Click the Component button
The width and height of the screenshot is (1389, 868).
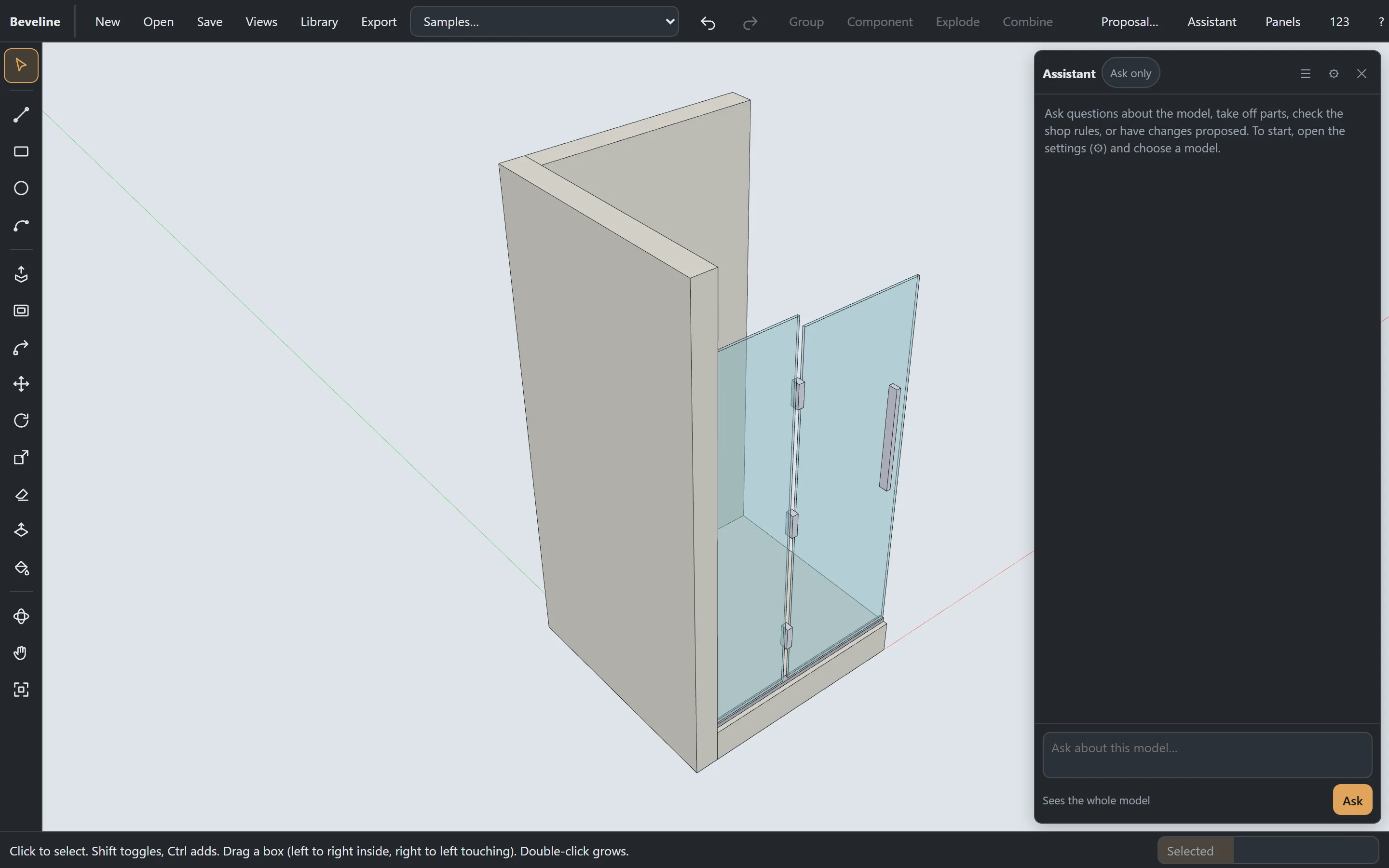pos(879,22)
